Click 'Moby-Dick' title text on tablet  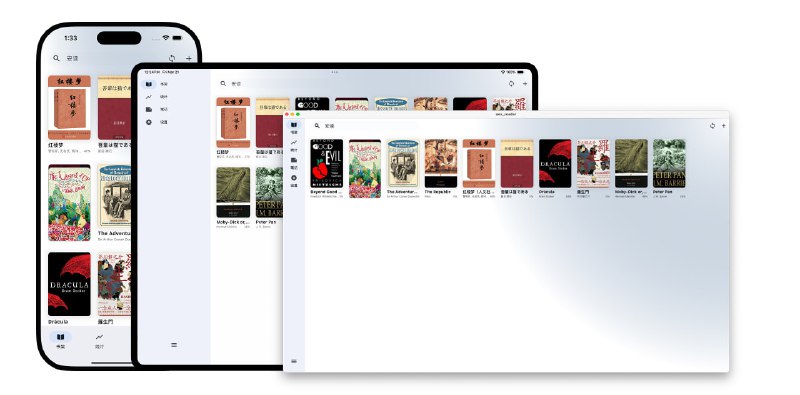coord(233,223)
